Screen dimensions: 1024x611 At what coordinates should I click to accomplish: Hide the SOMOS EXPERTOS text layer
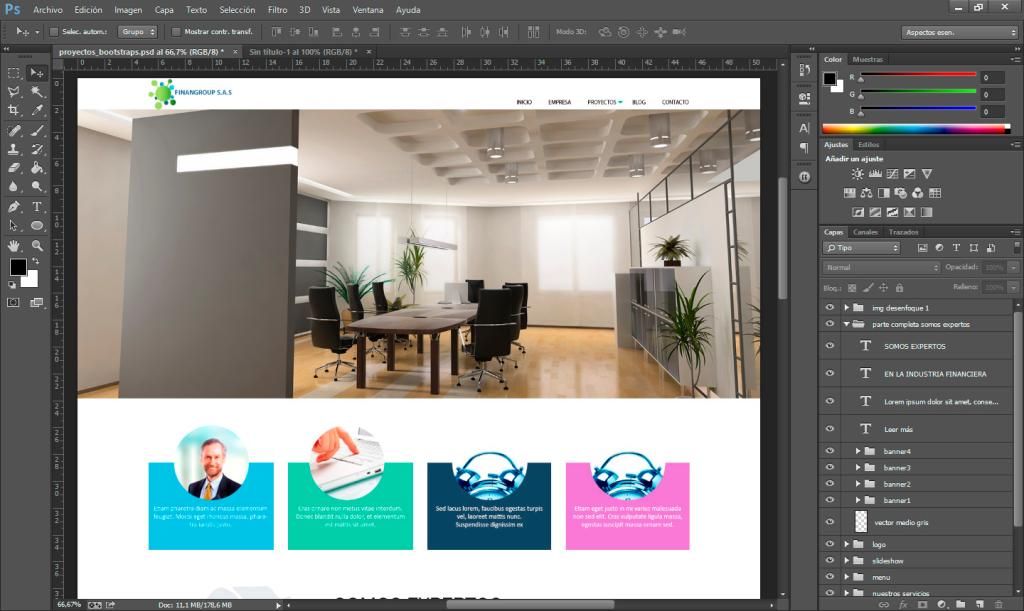[x=829, y=346]
